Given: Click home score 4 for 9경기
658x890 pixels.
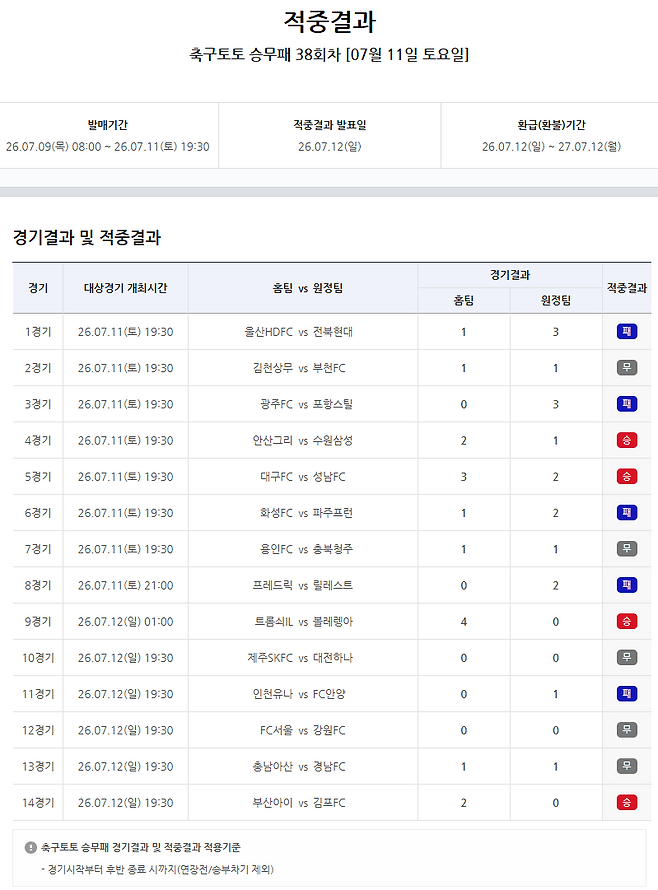Looking at the screenshot, I should click(464, 622).
